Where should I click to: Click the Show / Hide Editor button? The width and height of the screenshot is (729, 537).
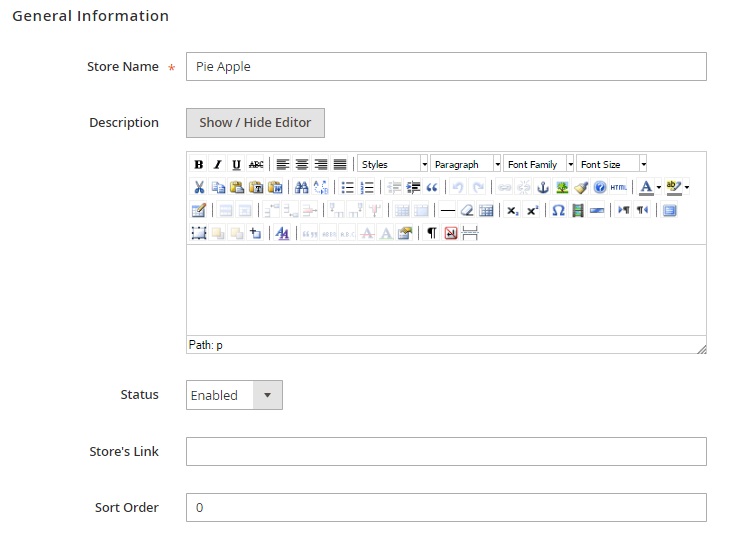255,123
